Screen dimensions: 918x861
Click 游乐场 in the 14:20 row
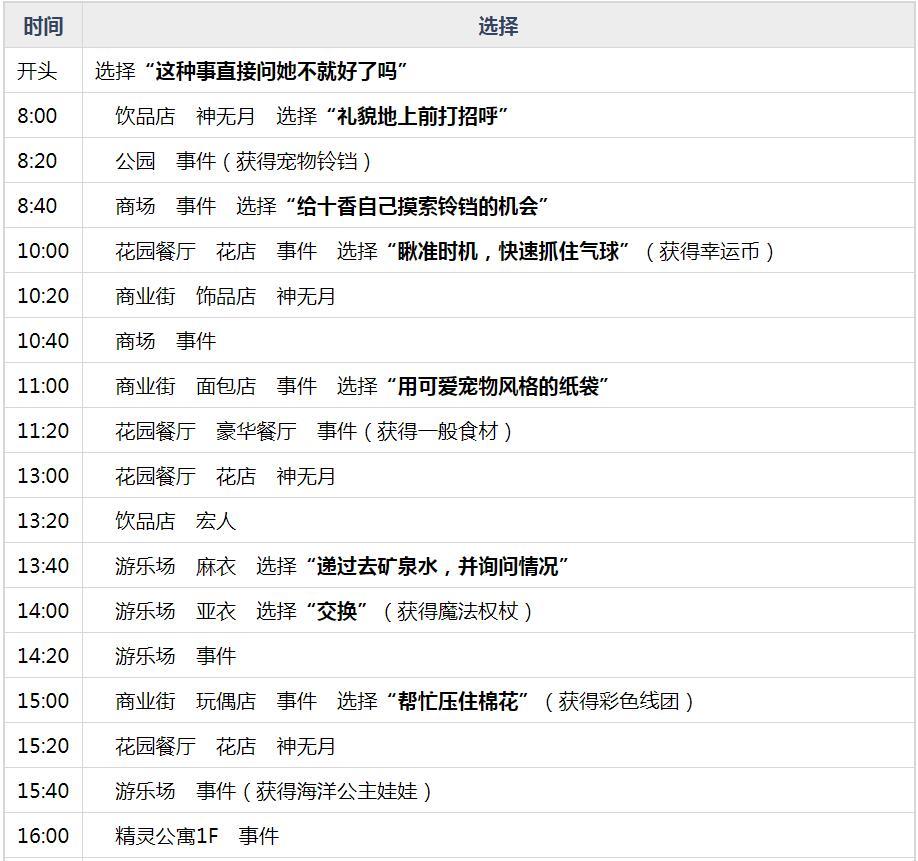pos(145,656)
